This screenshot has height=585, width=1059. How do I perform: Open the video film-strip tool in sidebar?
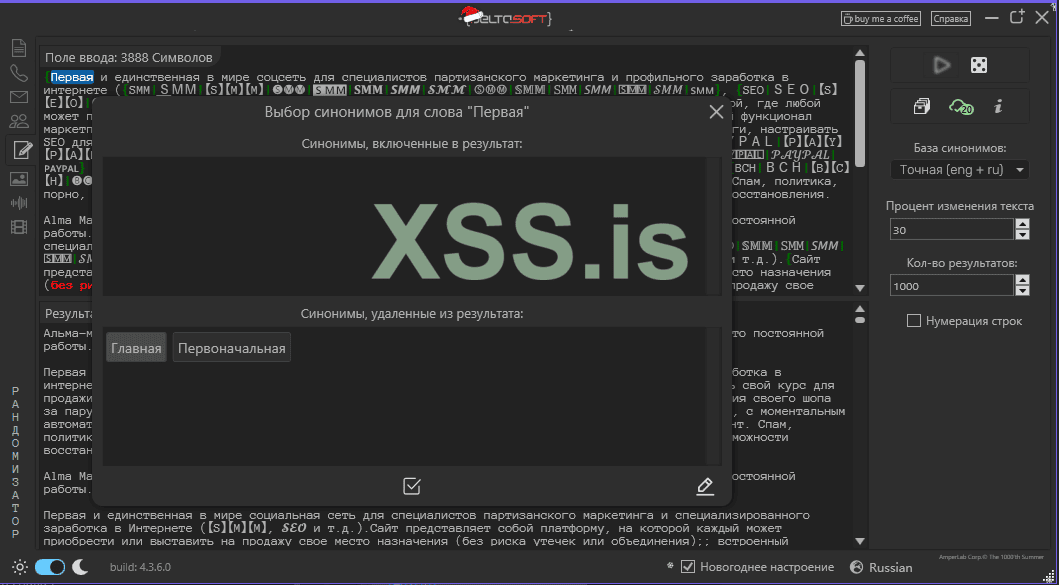pyautogui.click(x=19, y=227)
